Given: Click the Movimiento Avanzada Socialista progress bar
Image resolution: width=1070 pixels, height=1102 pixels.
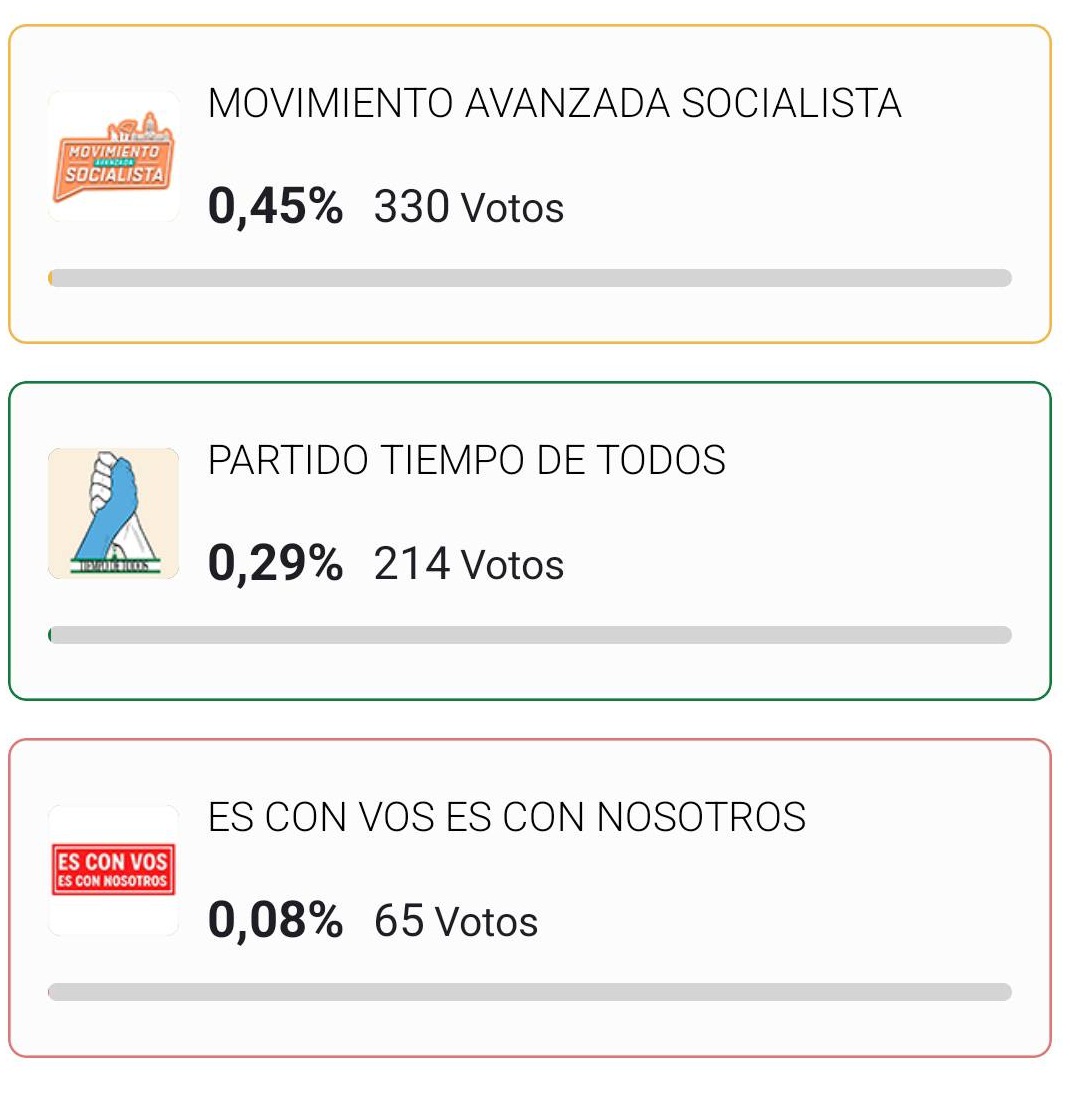Looking at the screenshot, I should pos(530,278).
